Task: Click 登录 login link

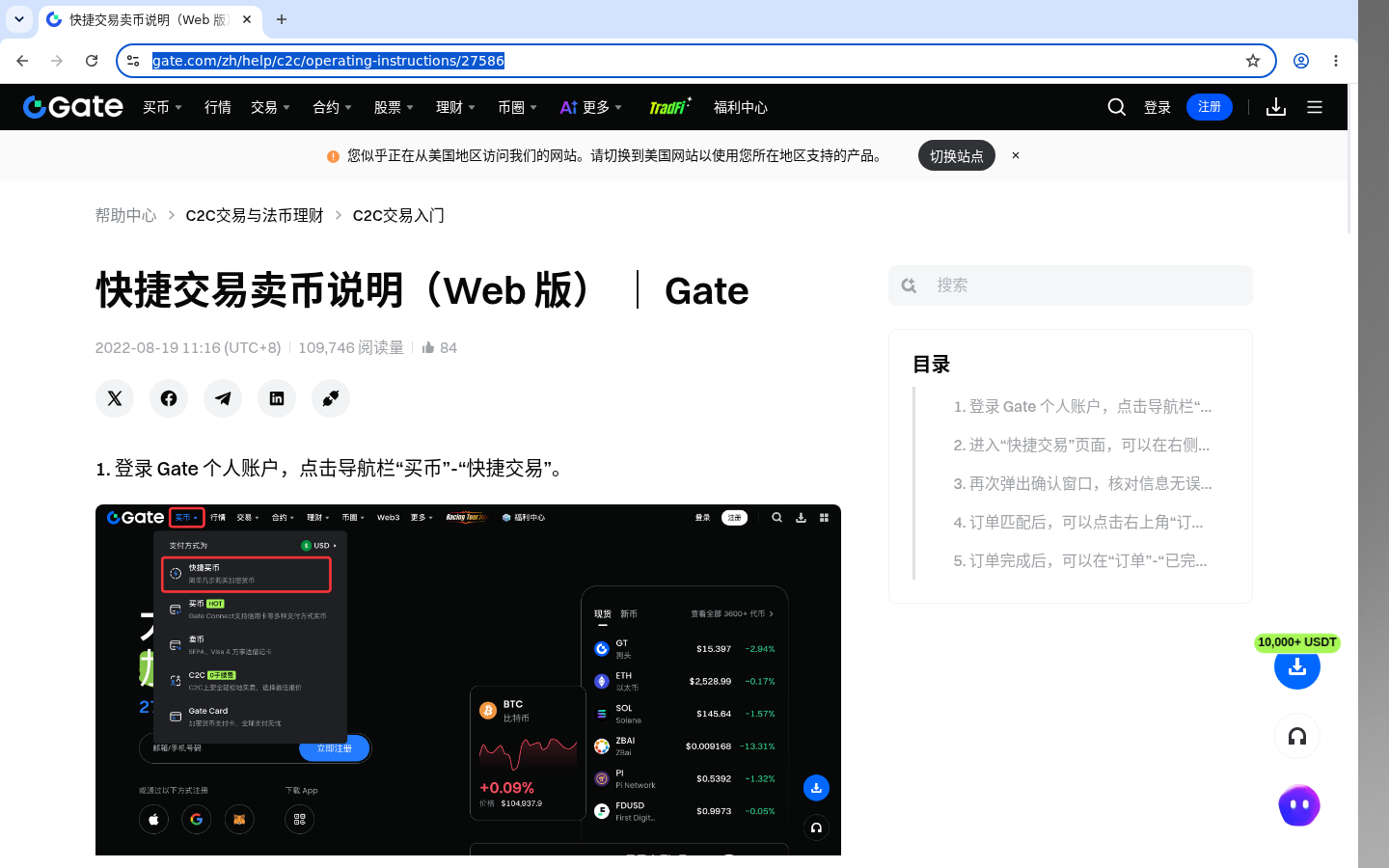Action: pyautogui.click(x=1157, y=107)
